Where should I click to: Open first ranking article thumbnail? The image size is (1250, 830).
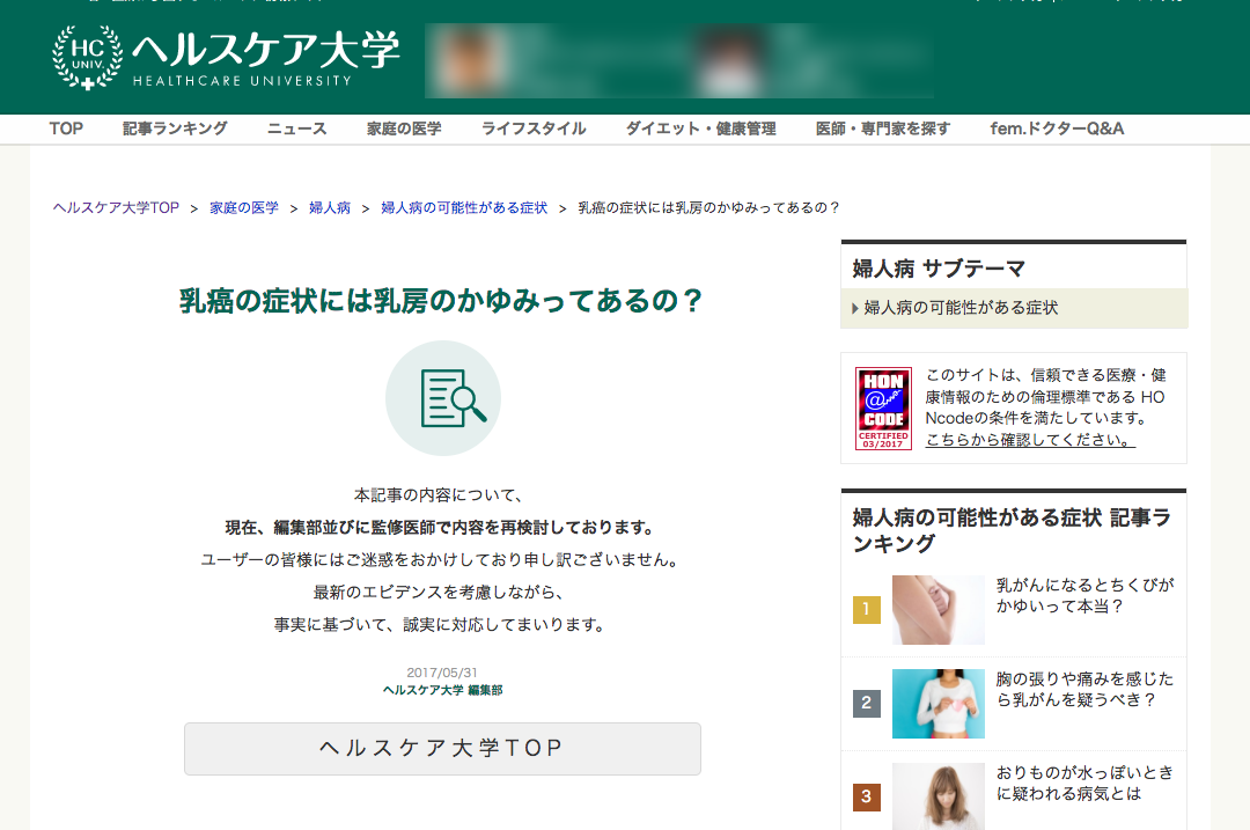938,609
